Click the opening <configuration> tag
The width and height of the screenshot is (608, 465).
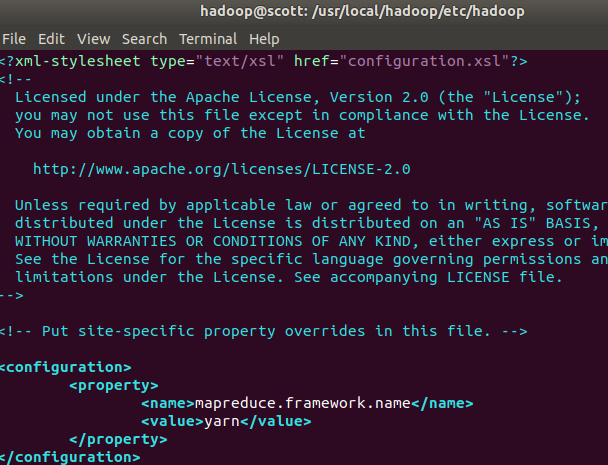(66, 367)
